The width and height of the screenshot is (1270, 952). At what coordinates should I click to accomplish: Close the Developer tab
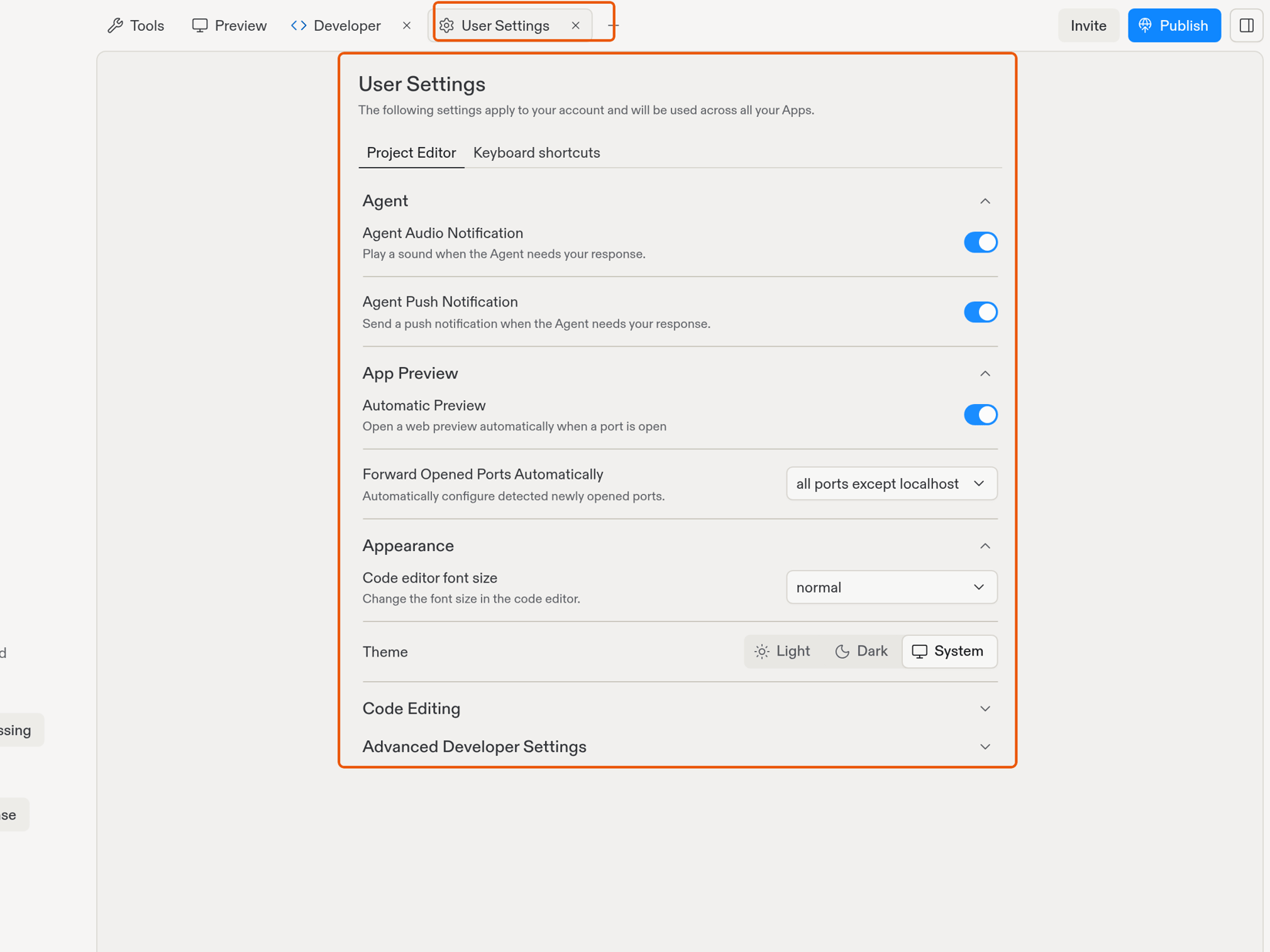click(406, 25)
